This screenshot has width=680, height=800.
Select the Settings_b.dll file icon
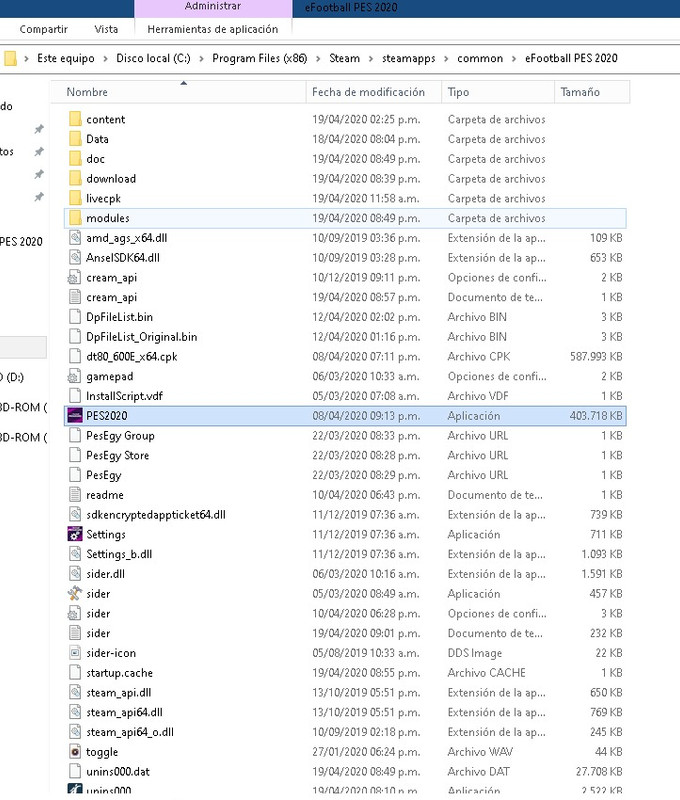[75, 554]
